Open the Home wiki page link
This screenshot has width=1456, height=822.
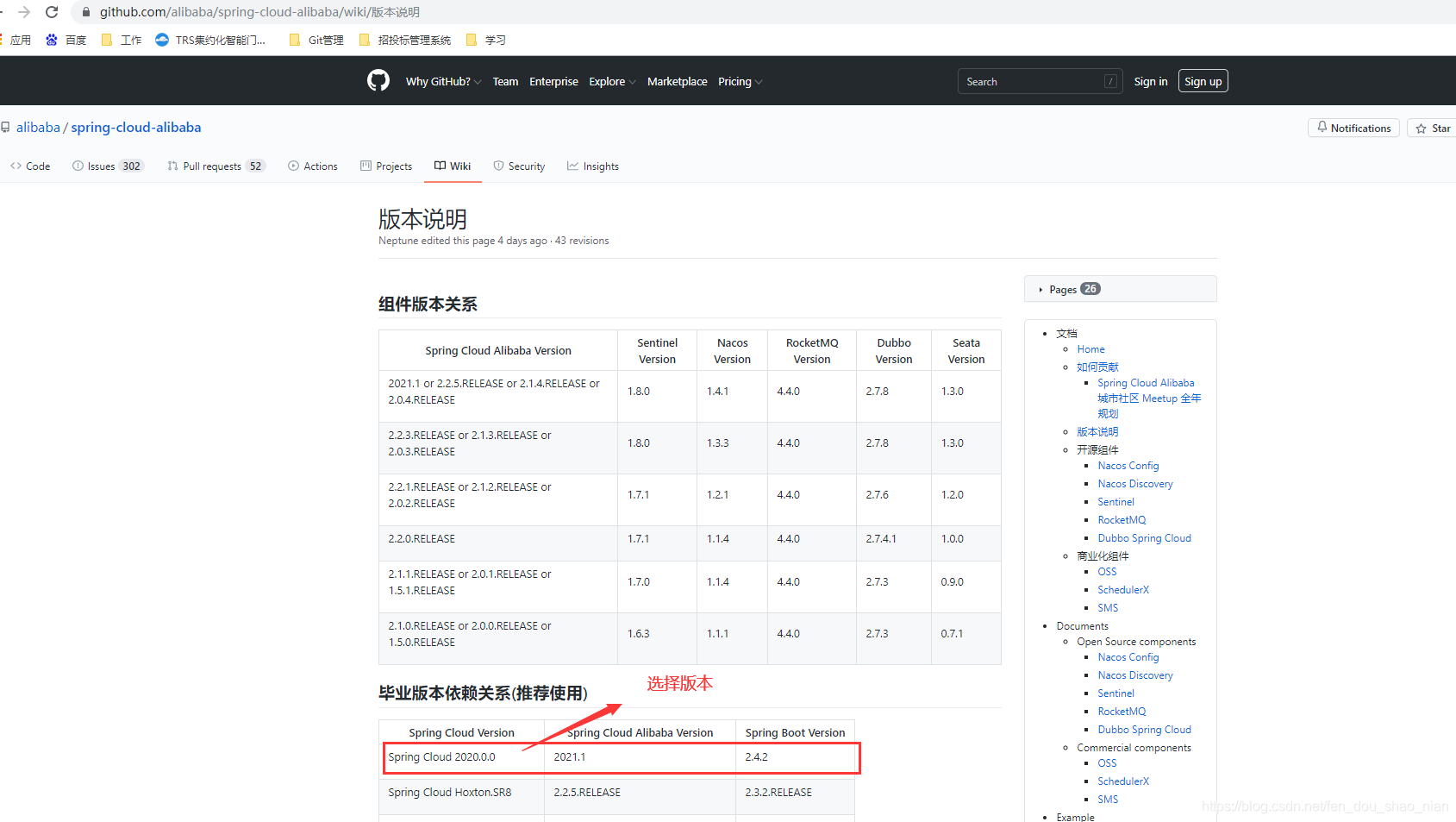(1090, 349)
